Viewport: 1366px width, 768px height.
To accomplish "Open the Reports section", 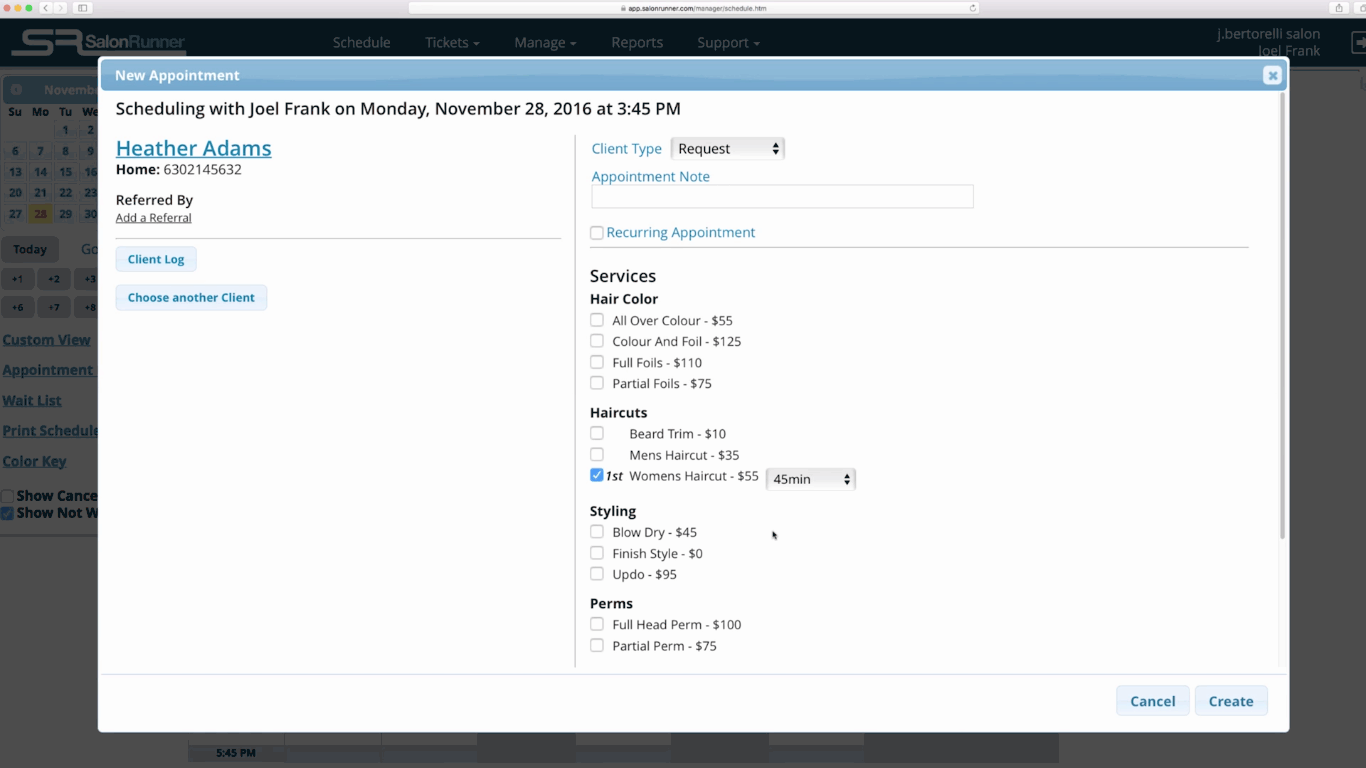I will click(x=637, y=42).
